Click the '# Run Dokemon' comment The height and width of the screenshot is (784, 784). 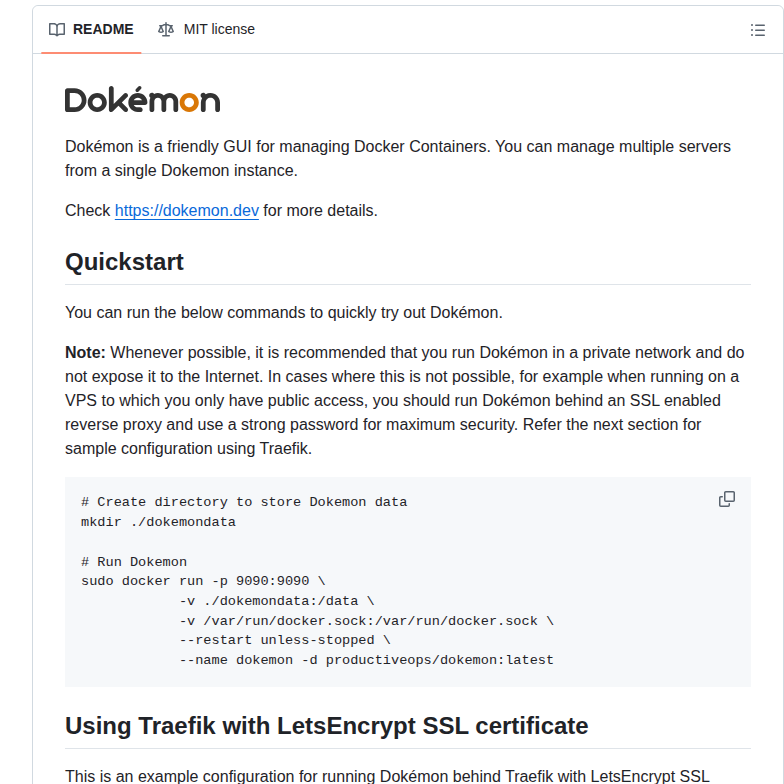coord(134,562)
